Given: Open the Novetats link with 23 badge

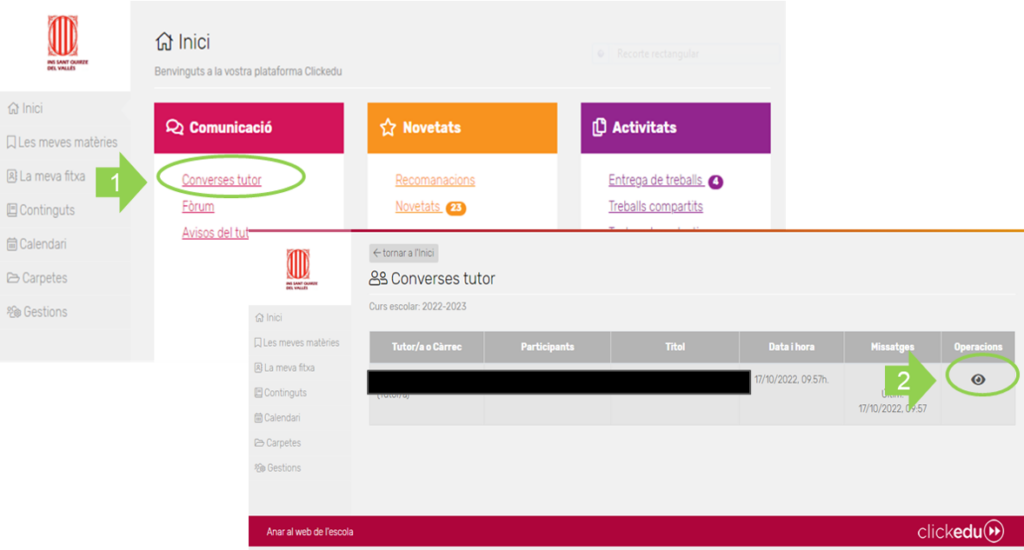Looking at the screenshot, I should pos(418,207).
